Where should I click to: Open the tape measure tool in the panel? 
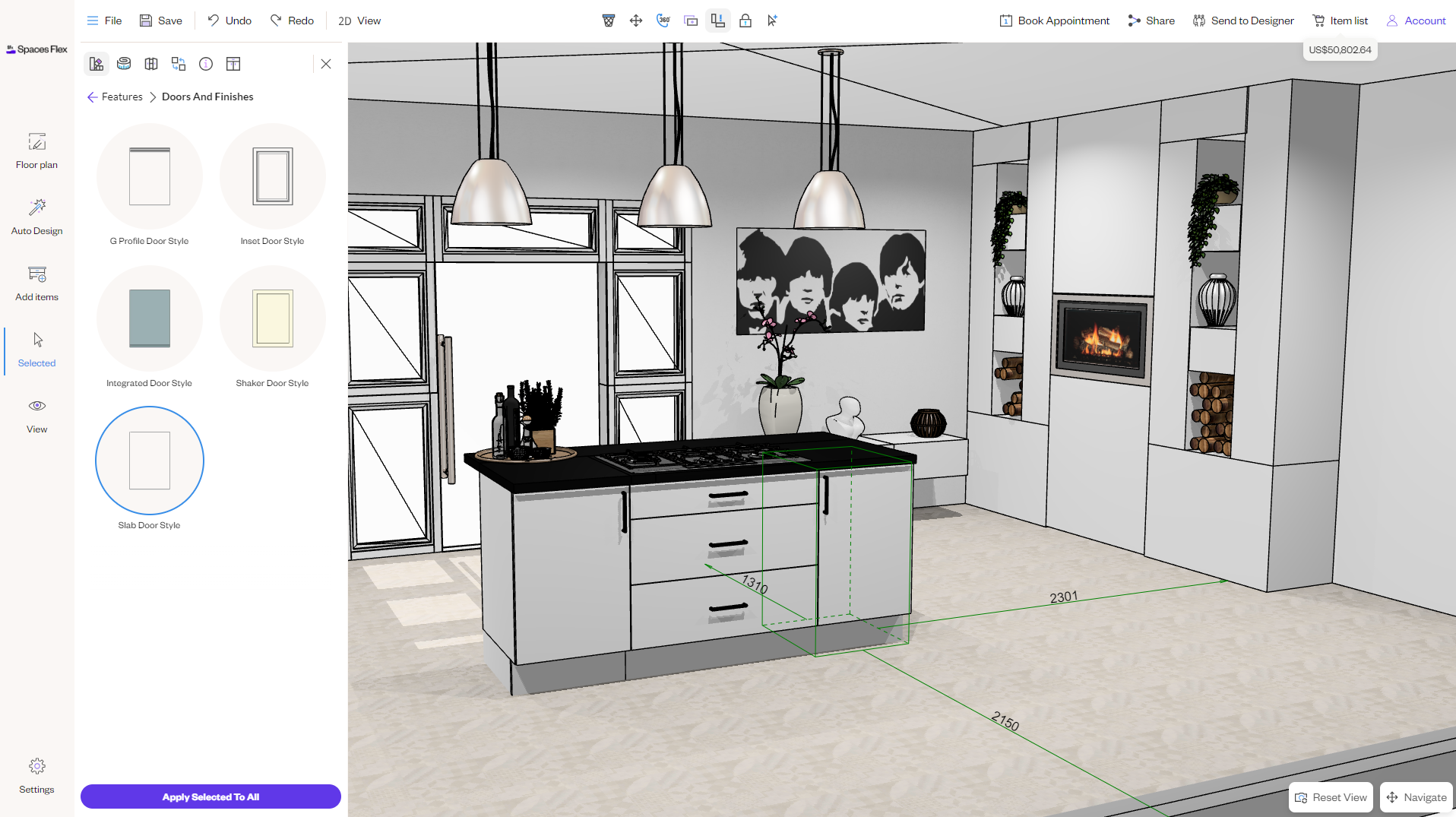[x=124, y=64]
